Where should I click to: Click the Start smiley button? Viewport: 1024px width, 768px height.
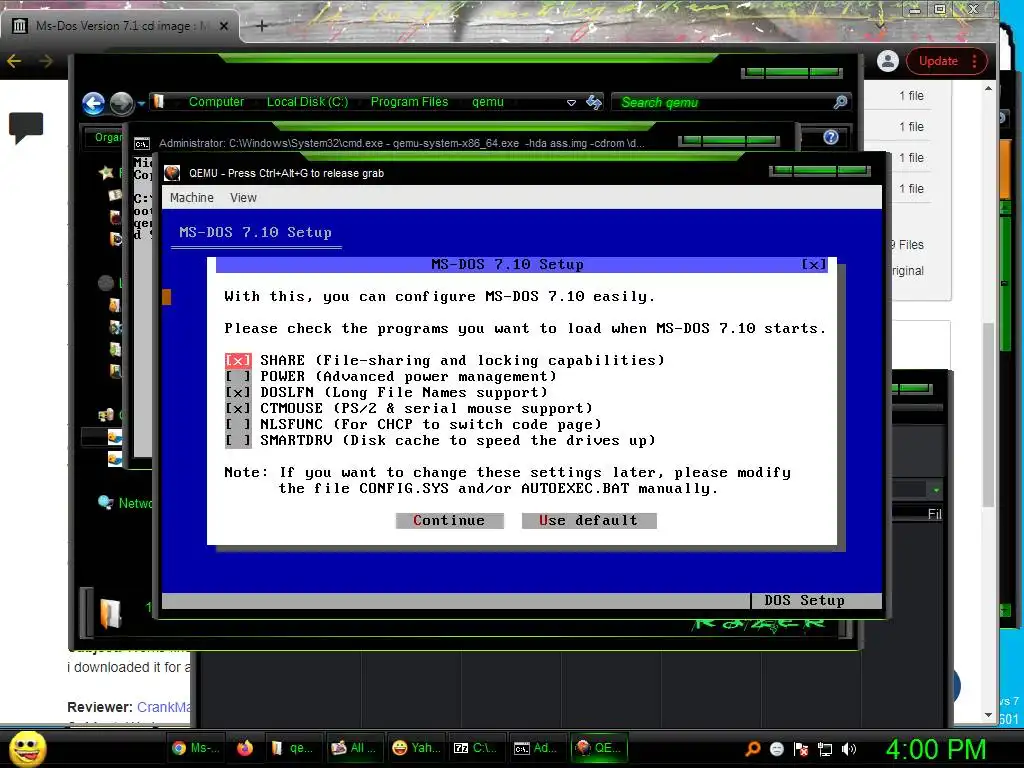click(x=27, y=748)
